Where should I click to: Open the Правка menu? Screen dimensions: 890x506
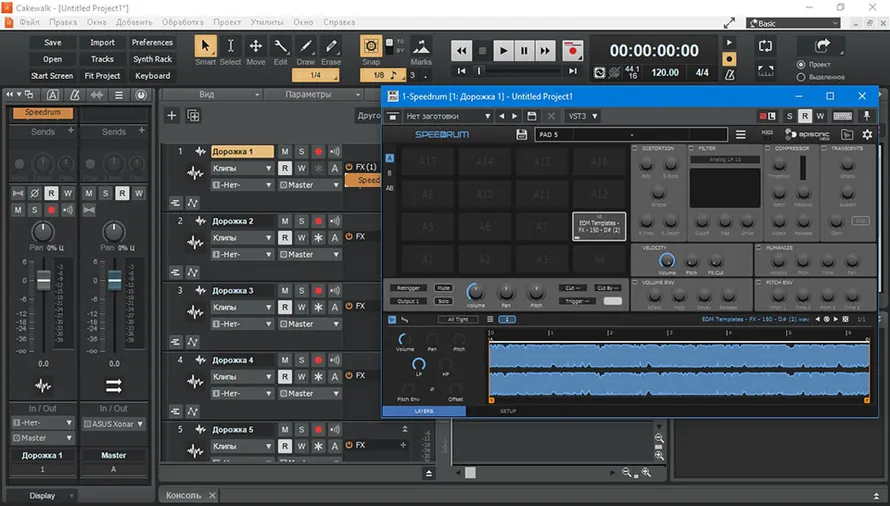pyautogui.click(x=63, y=22)
